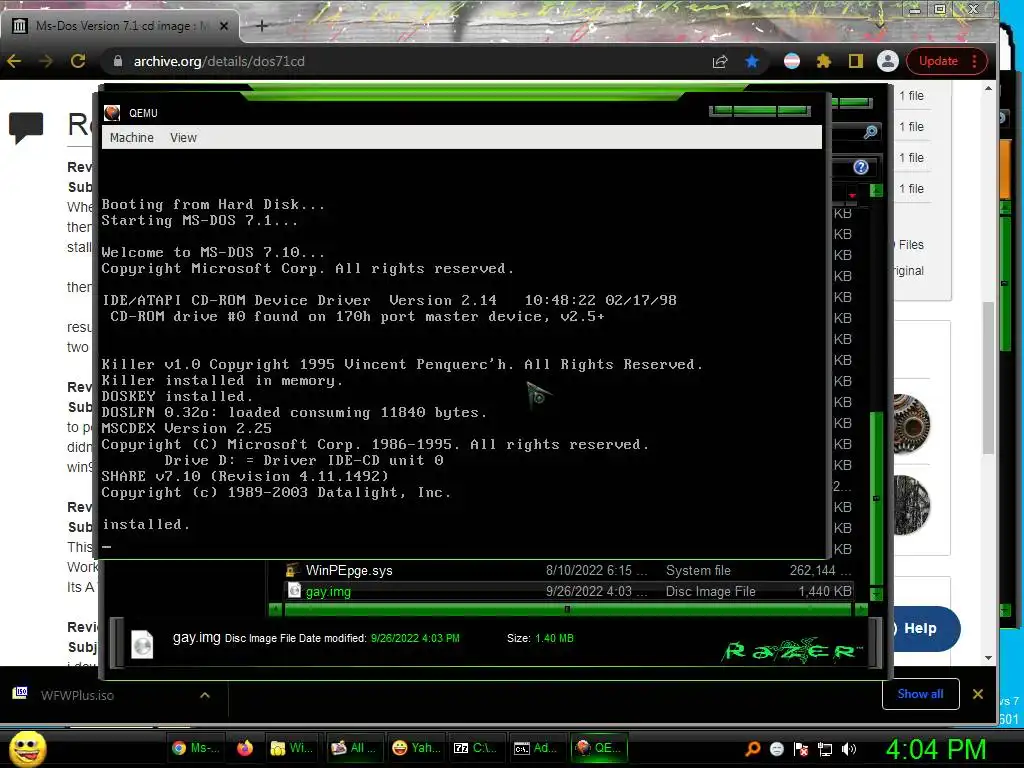The height and width of the screenshot is (768, 1024).
Task: Click the webpage scrollbar up arrow
Action: (988, 88)
